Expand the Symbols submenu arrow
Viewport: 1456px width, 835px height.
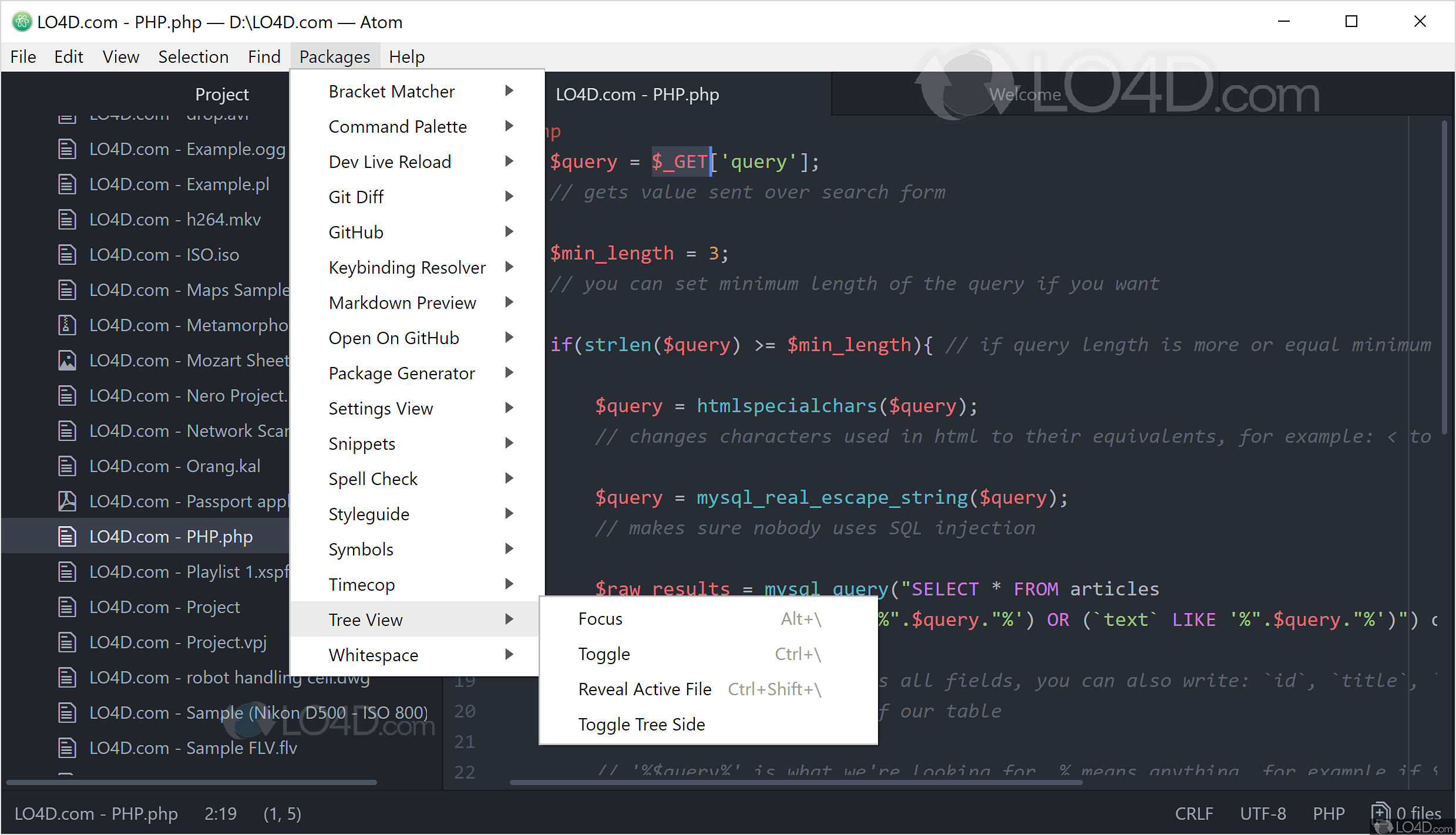click(x=509, y=549)
